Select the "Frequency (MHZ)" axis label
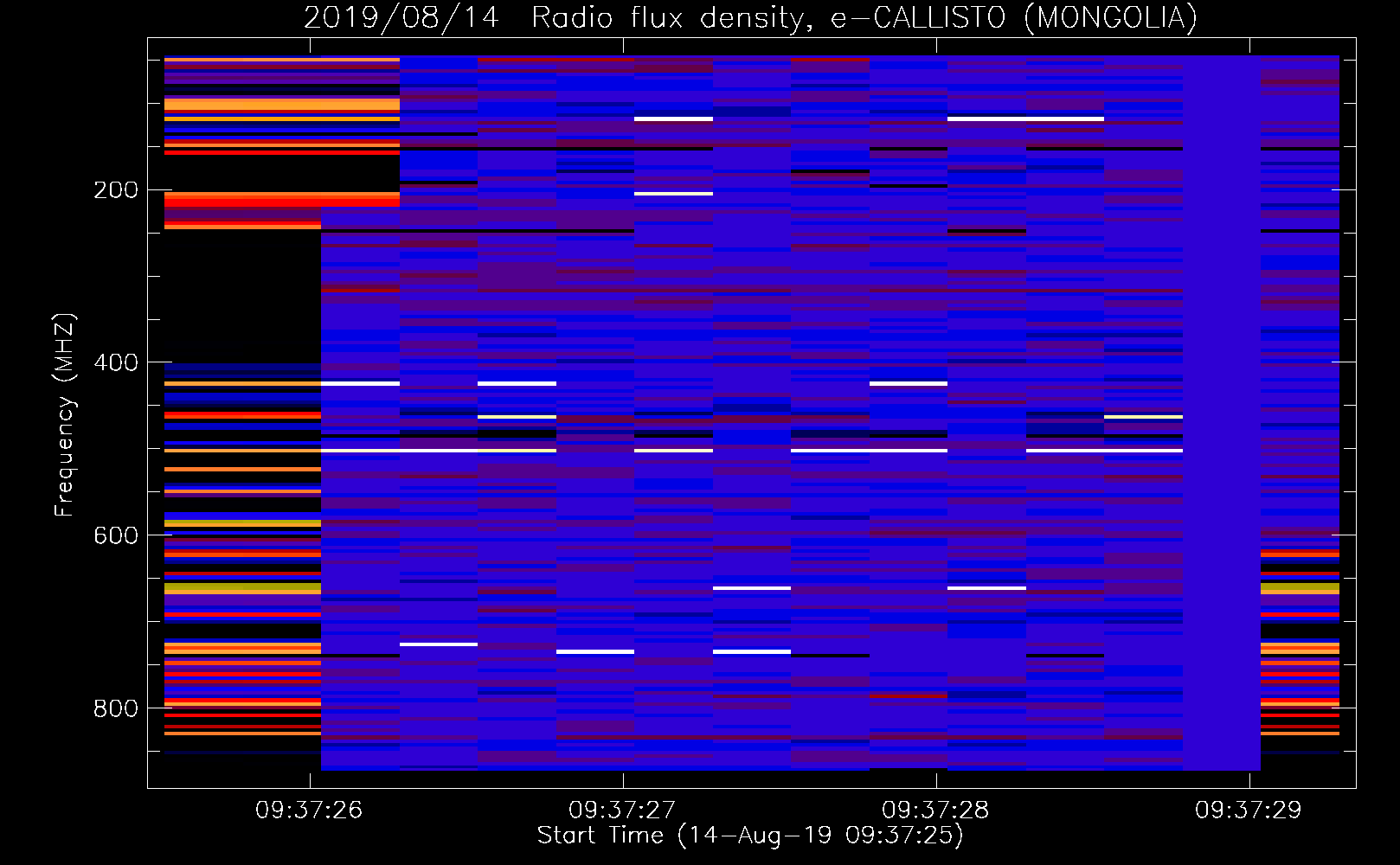Viewport: 1400px width, 865px height. [x=65, y=415]
